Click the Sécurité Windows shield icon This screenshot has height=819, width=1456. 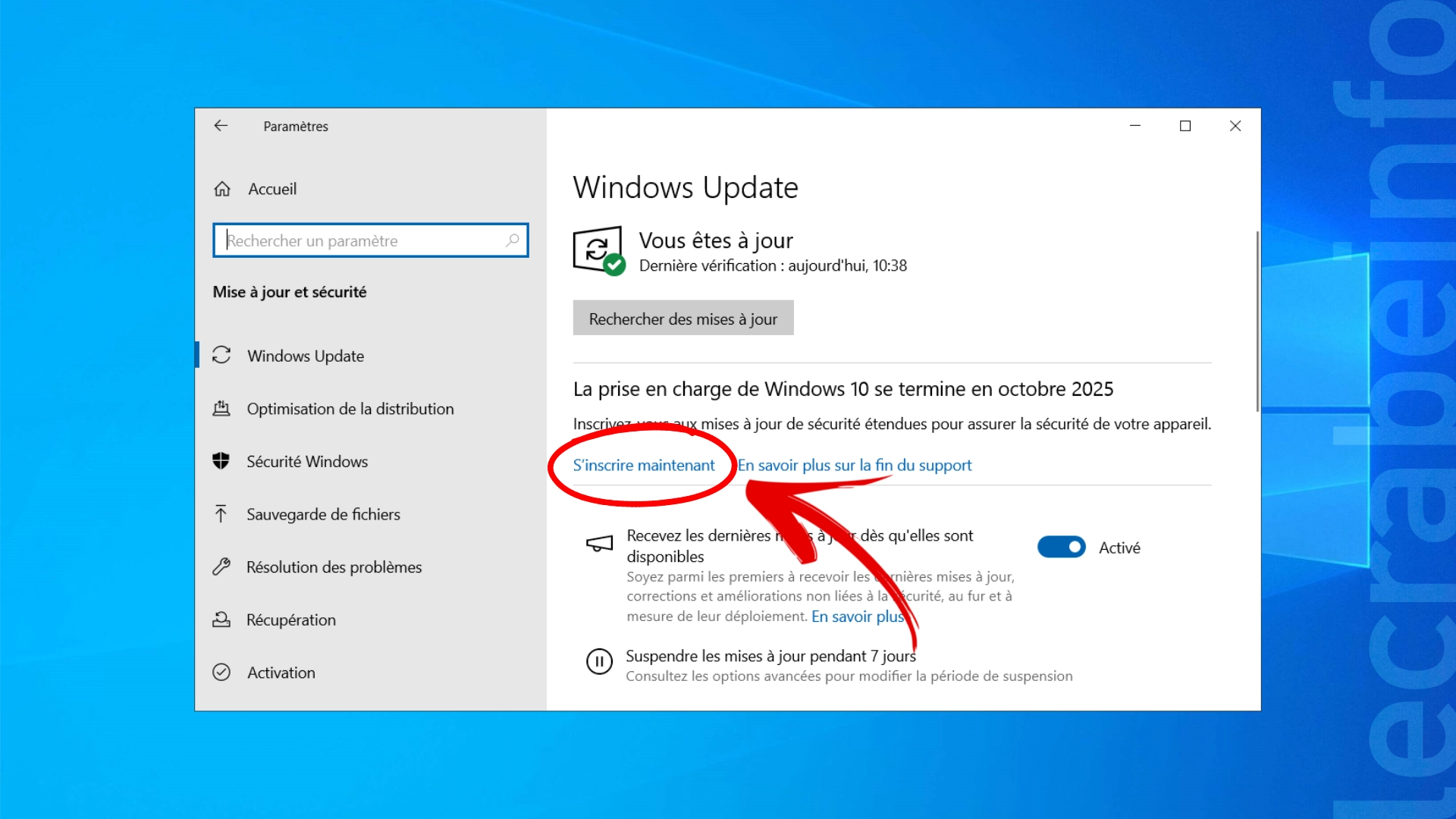click(x=221, y=461)
